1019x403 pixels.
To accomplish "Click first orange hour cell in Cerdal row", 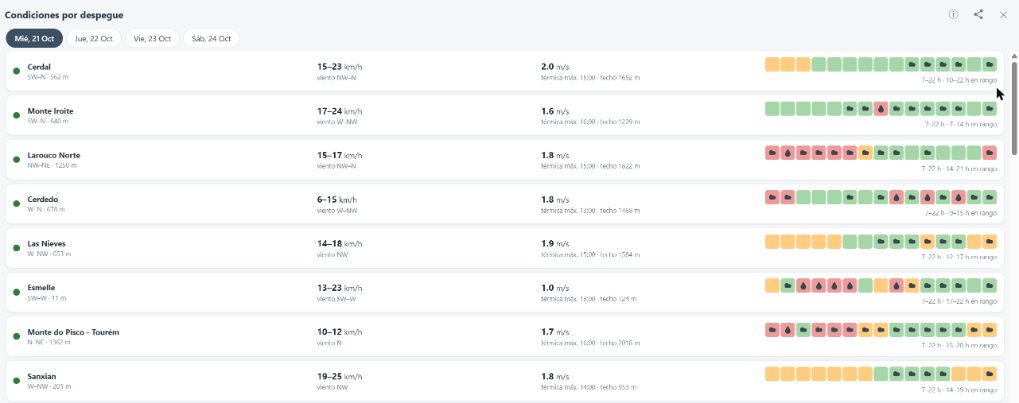I will 772,64.
